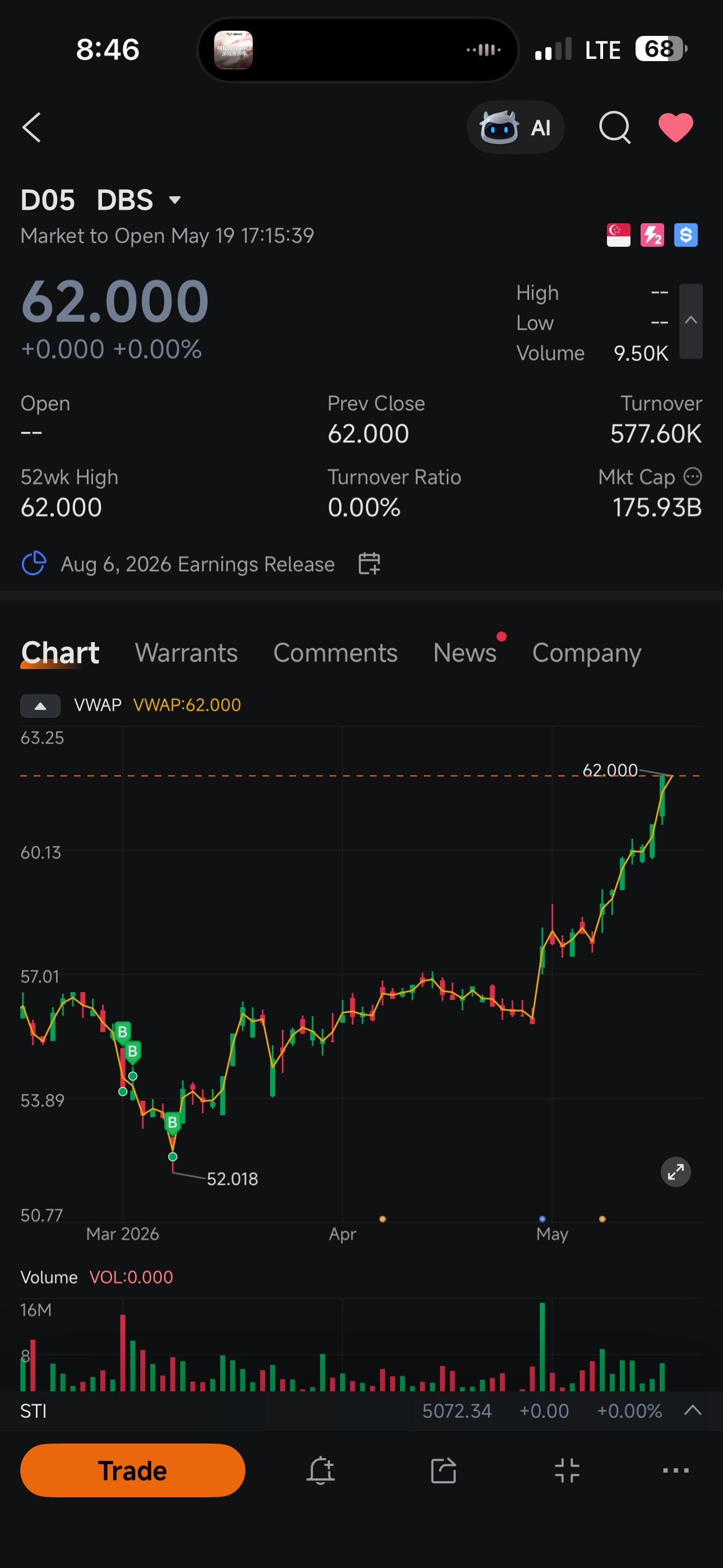Tap the Turnover Ratio value 0.00%
This screenshot has height=1568, width=723.
click(x=364, y=508)
